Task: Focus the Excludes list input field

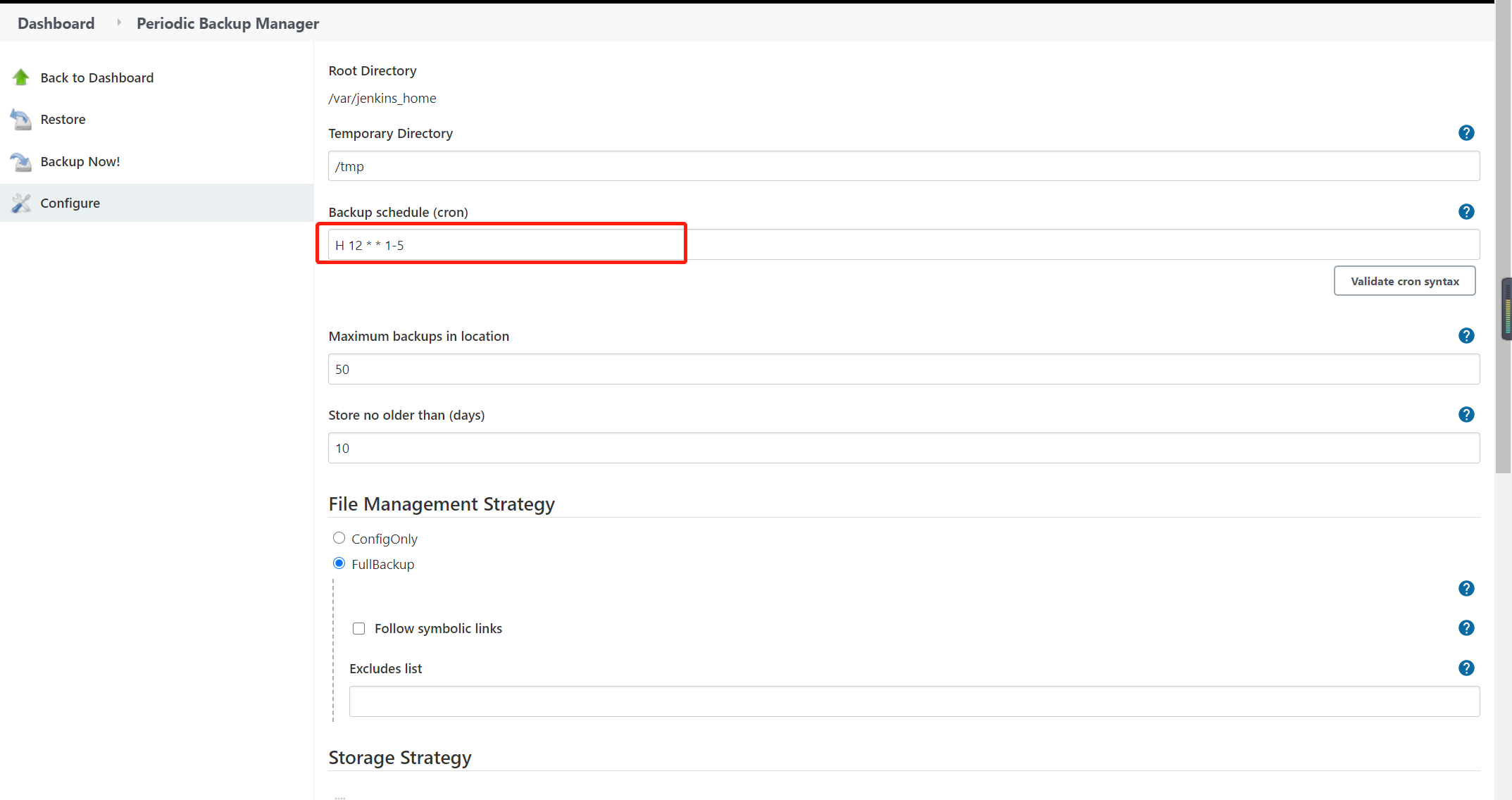Action: (914, 701)
